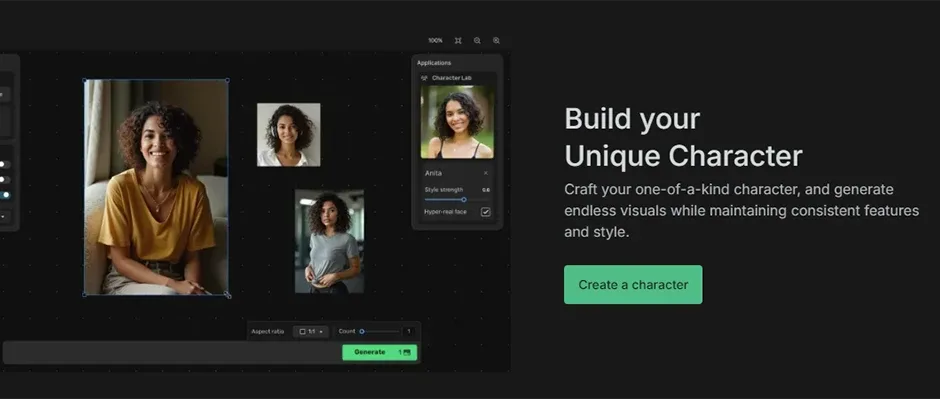
Task: Click the Applications panel title
Action: coord(434,63)
